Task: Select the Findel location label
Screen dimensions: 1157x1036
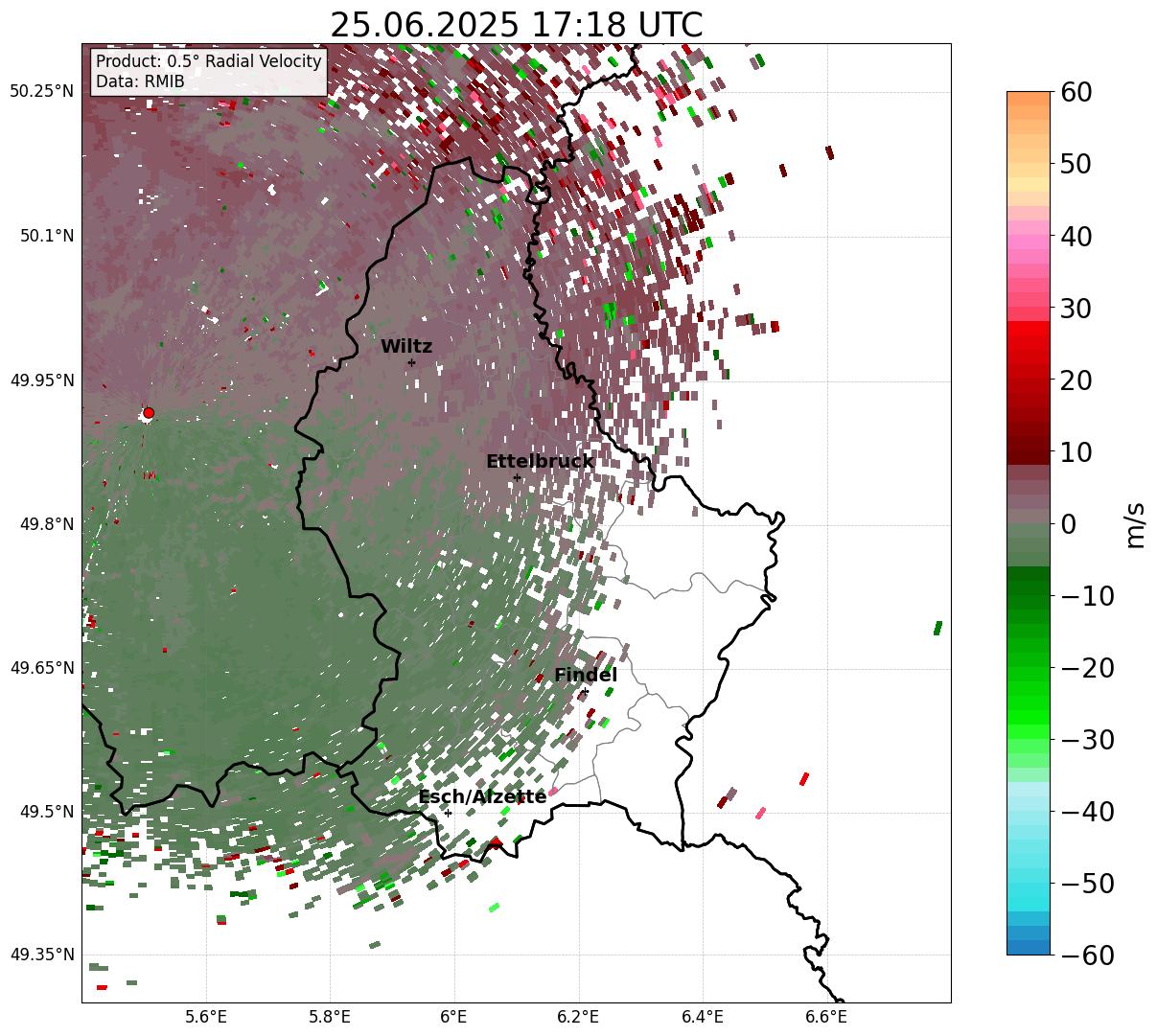Action: point(586,676)
